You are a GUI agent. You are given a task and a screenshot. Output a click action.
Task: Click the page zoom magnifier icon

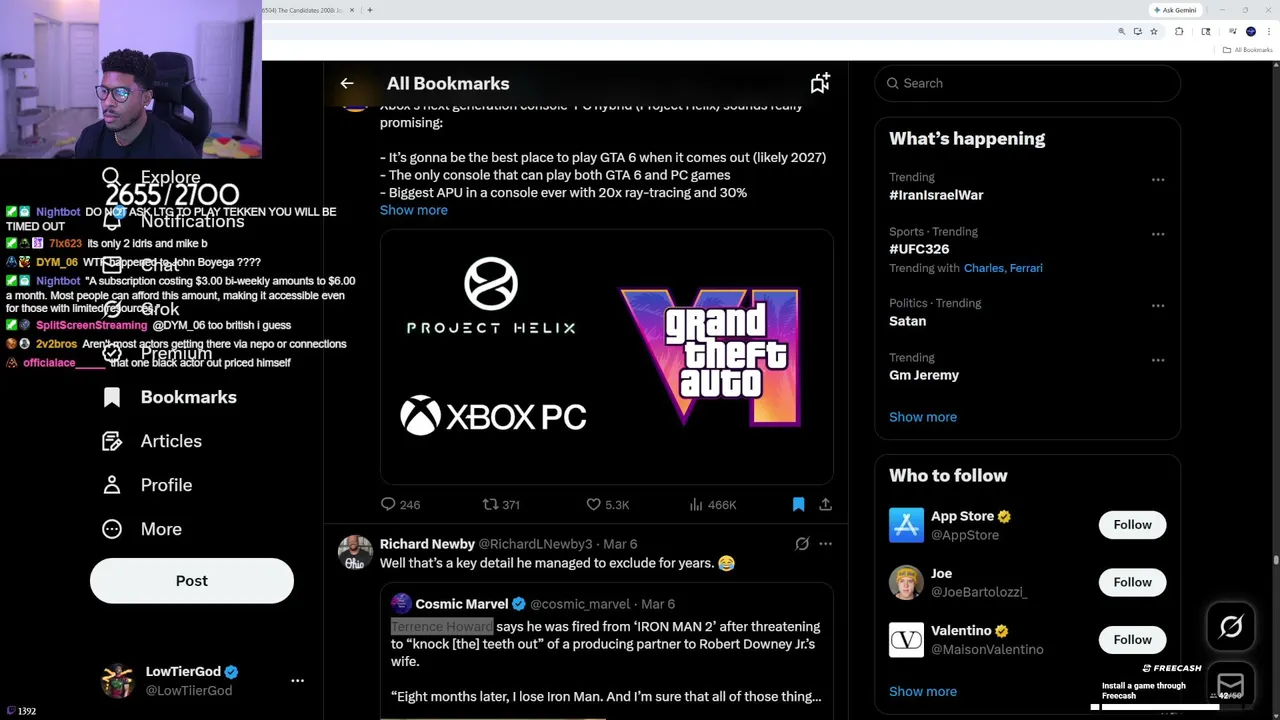tap(1121, 32)
